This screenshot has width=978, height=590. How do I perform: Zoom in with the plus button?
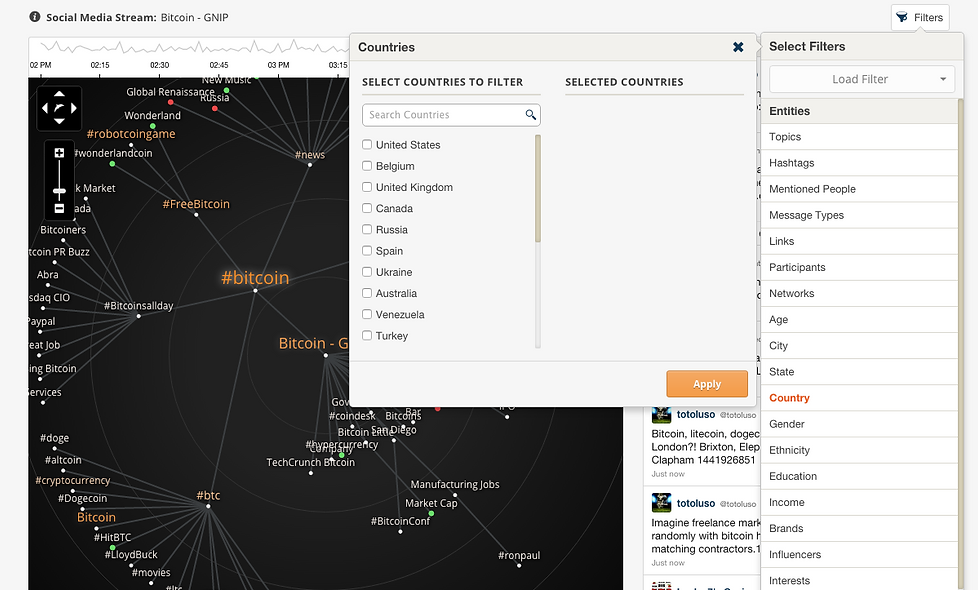(59, 153)
